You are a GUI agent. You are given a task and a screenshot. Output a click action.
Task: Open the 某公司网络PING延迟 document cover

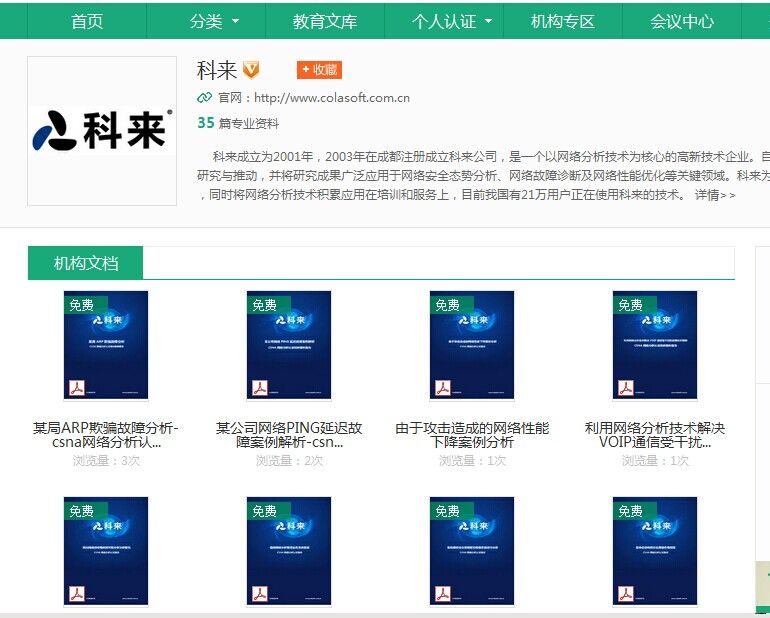(x=289, y=345)
